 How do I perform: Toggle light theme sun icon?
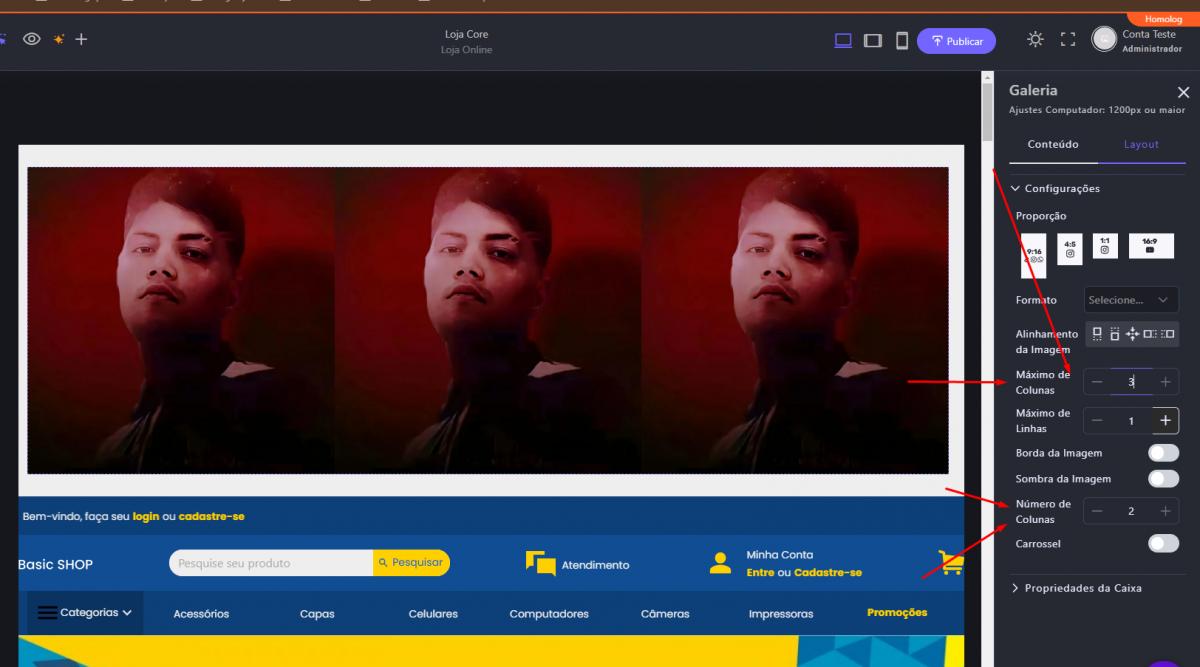1035,40
